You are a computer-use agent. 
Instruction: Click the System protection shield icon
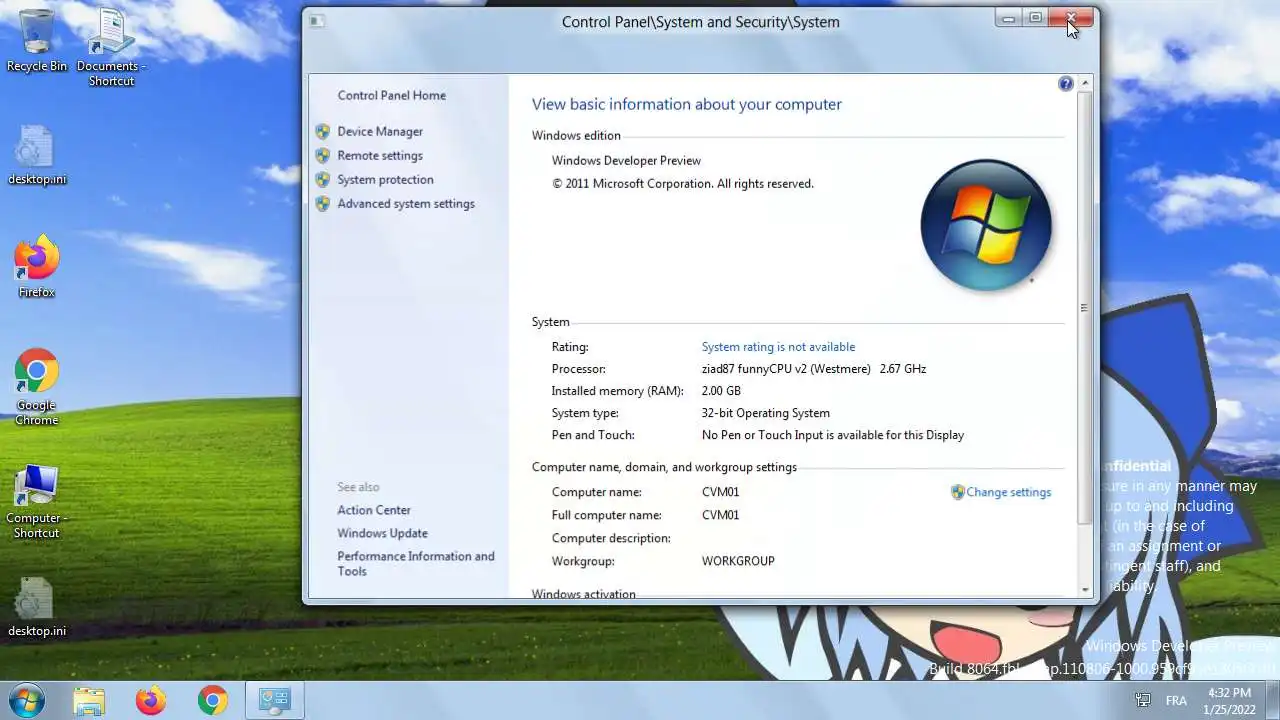coord(323,179)
